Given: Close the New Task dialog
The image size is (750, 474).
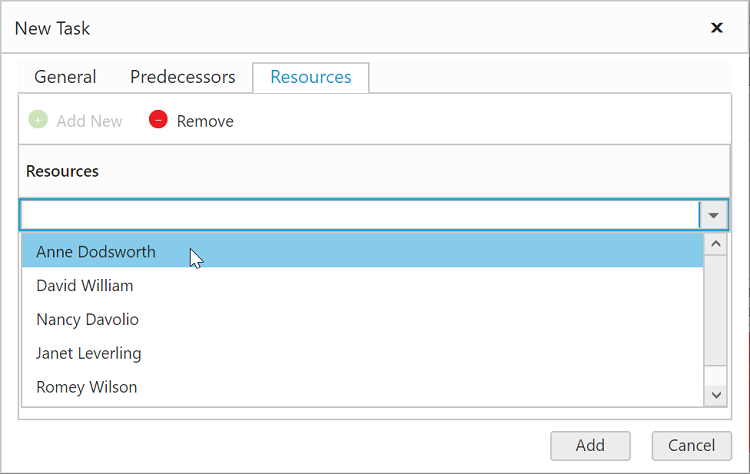Looking at the screenshot, I should 717,28.
